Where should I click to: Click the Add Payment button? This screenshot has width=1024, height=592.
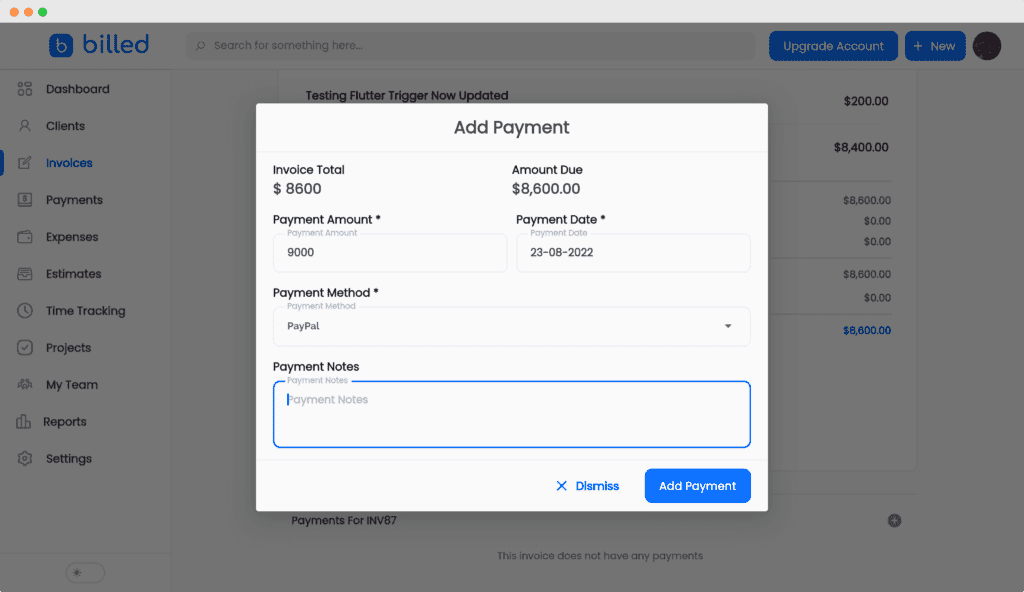tap(697, 485)
